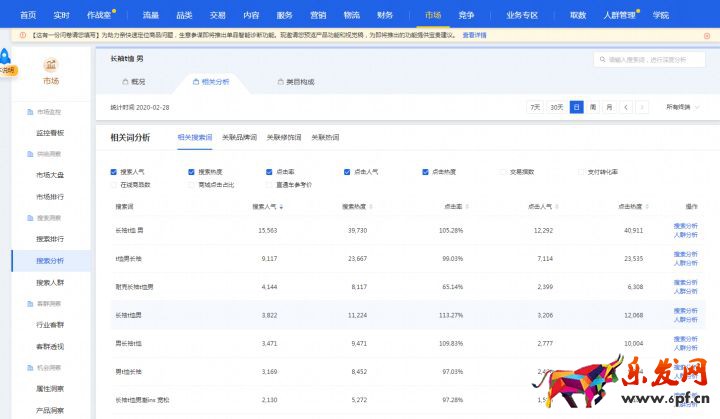Click the orange notice icon in banner
Viewport: 720px width, 419px height.
click(22, 35)
